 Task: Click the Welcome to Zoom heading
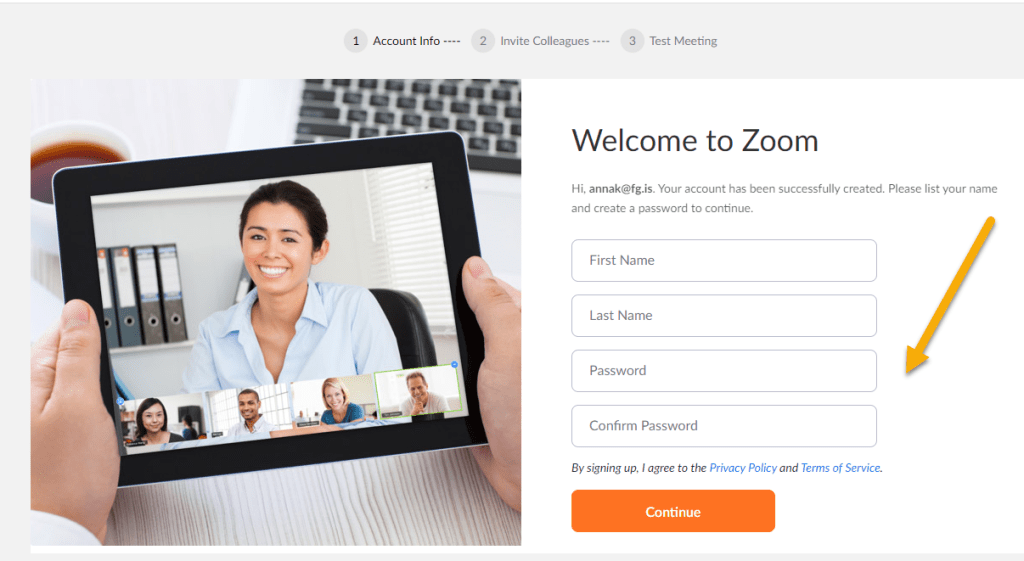pos(695,141)
